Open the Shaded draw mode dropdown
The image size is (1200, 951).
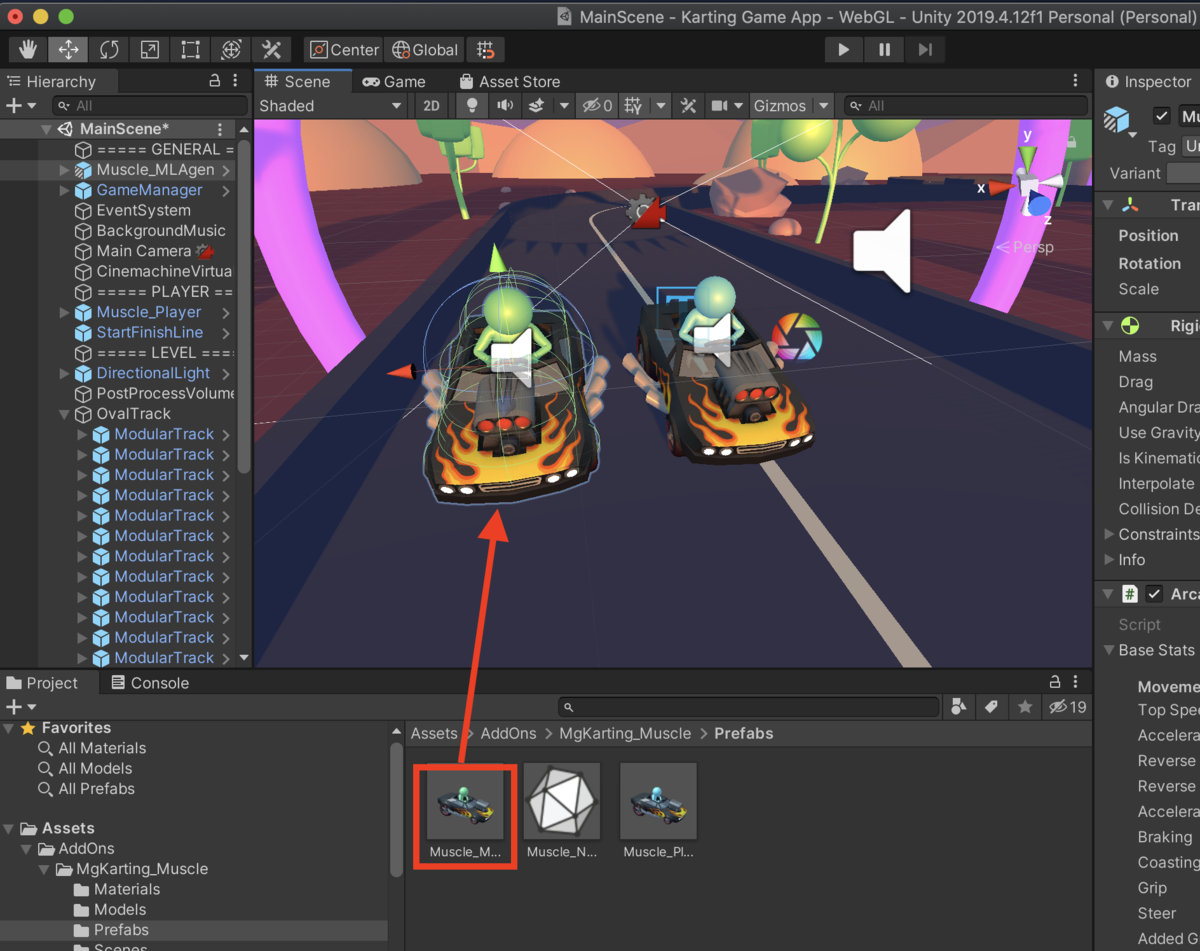[x=331, y=106]
